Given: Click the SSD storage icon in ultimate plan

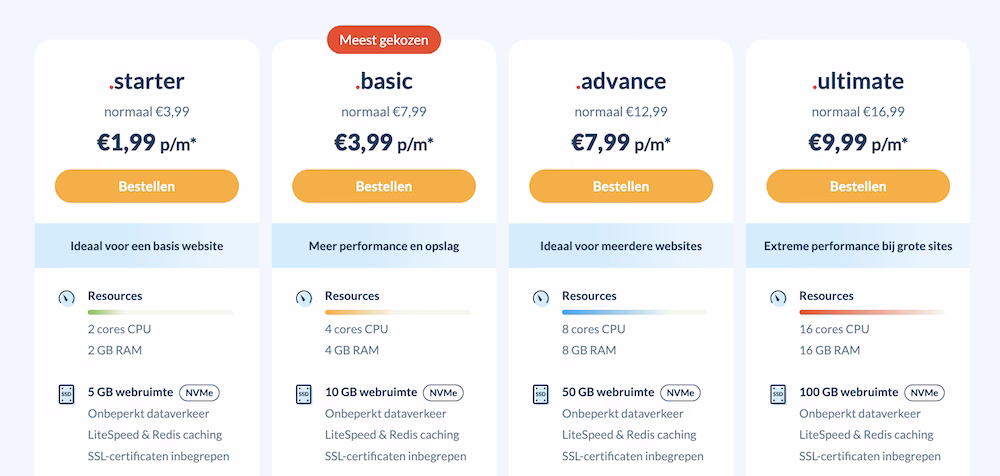Looking at the screenshot, I should pyautogui.click(x=778, y=394).
